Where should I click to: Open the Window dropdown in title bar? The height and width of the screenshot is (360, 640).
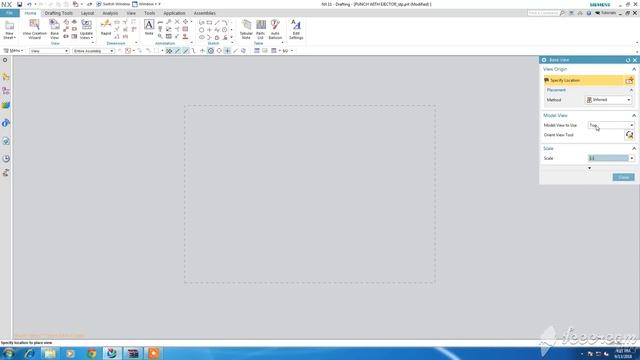(x=146, y=4)
